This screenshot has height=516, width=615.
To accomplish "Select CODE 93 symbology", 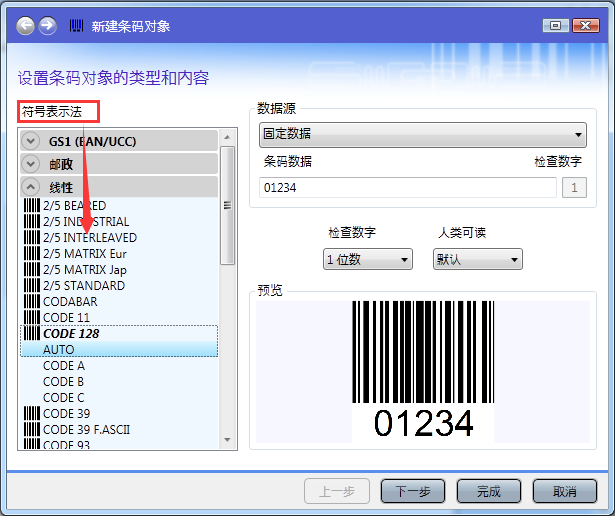I will pos(66,445).
